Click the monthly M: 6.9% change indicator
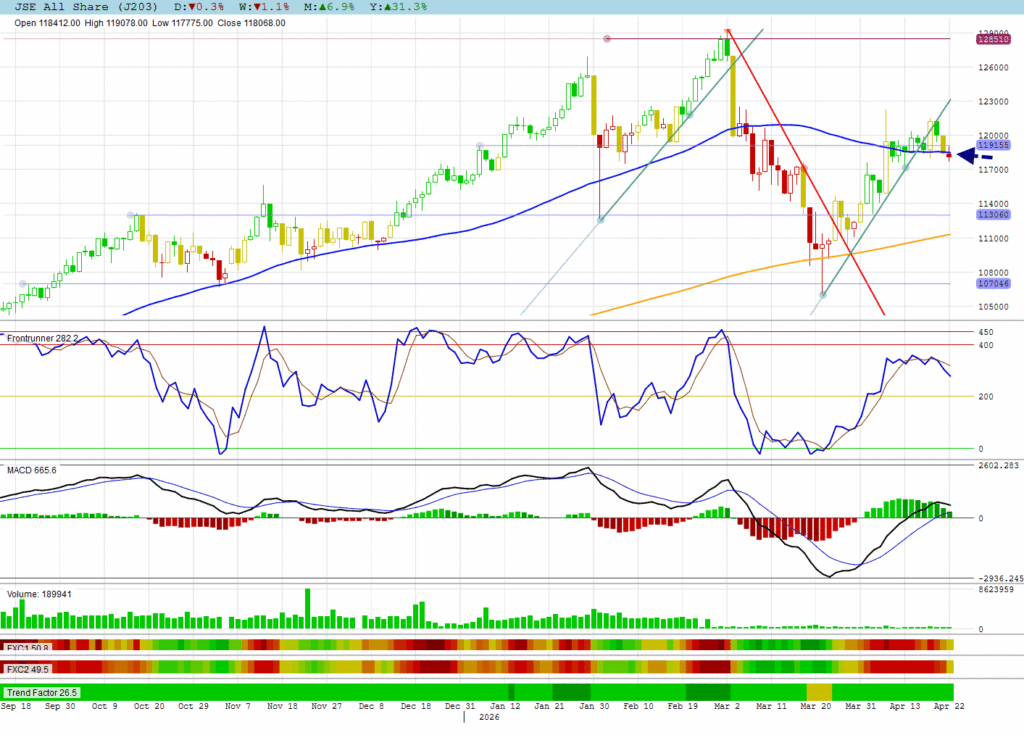 (342, 7)
